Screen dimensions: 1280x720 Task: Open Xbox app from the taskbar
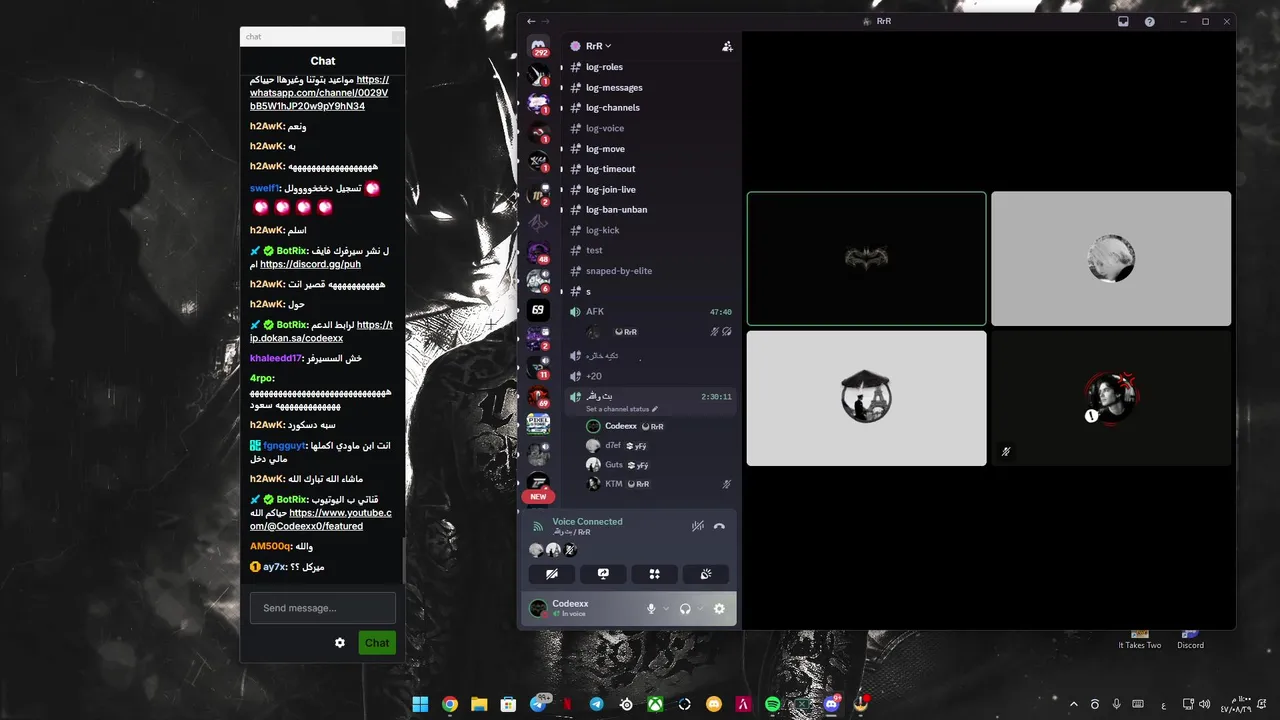655,704
